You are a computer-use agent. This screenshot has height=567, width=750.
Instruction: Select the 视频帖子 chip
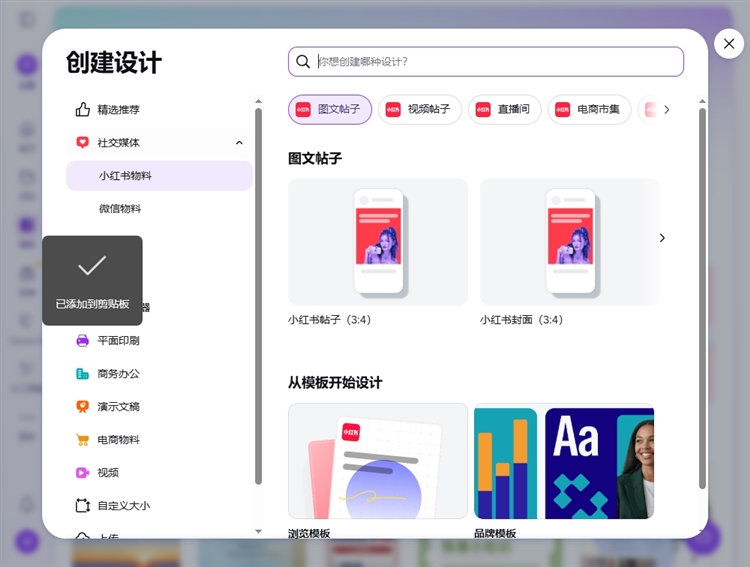tap(419, 110)
